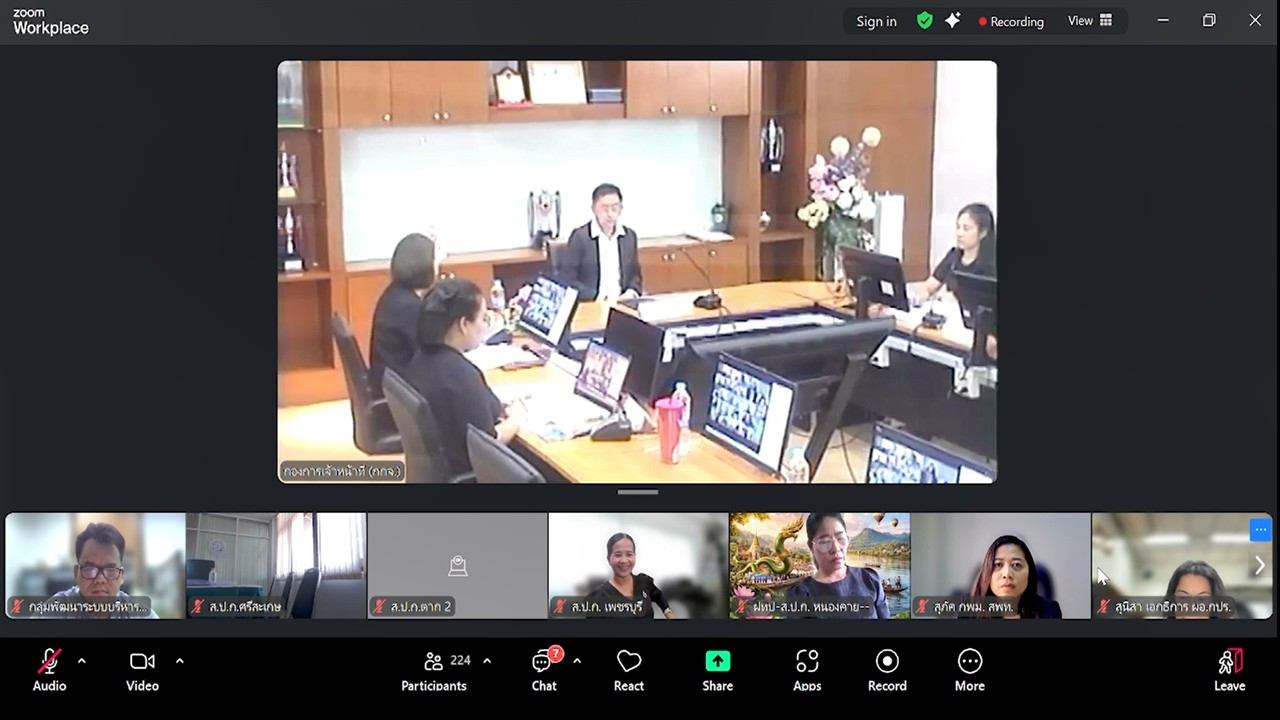Open the AI Companion sparkle icon
This screenshot has width=1280, height=720.
953,21
